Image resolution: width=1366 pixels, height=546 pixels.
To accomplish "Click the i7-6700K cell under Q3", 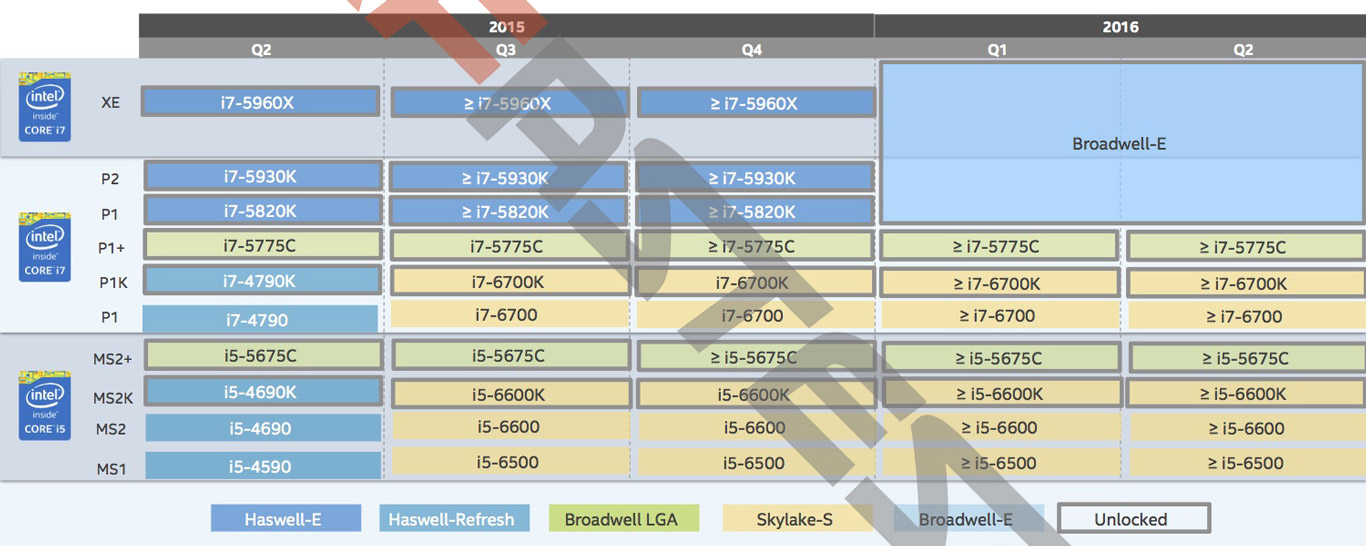I will (509, 282).
